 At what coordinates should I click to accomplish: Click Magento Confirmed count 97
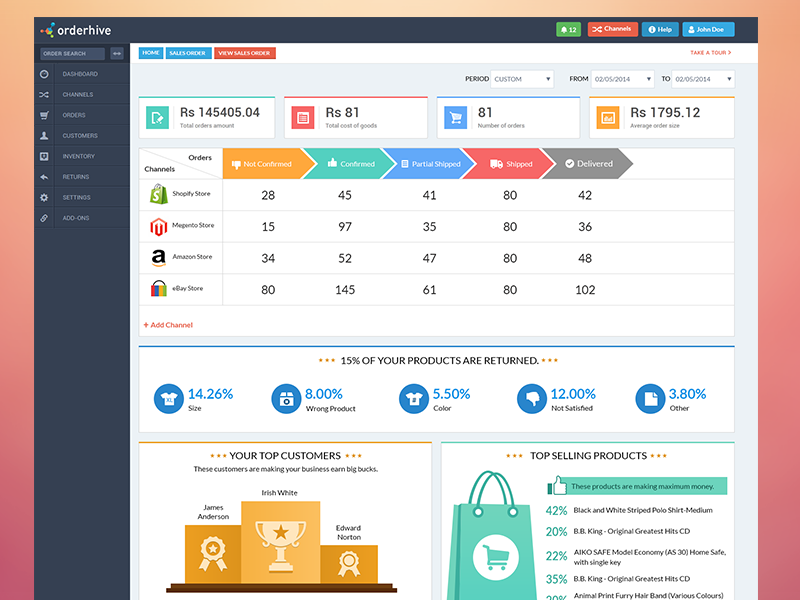point(345,227)
